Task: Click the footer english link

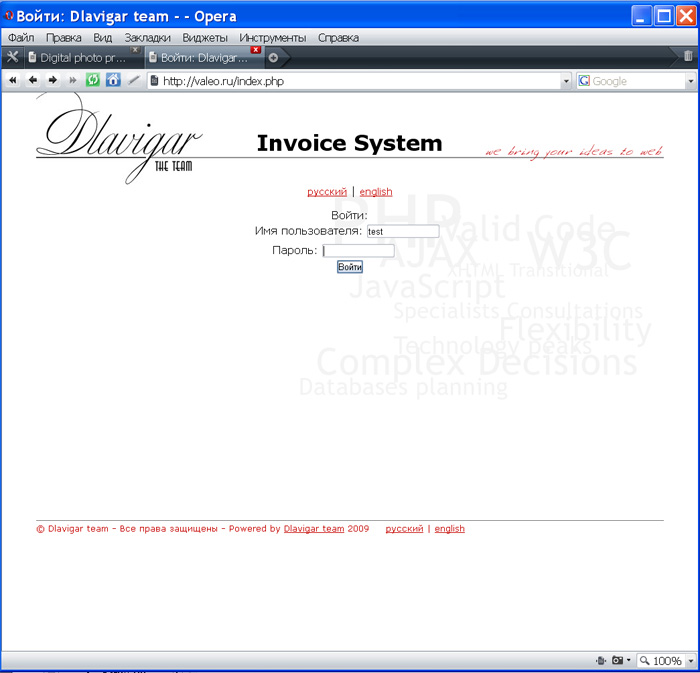Action: click(450, 528)
